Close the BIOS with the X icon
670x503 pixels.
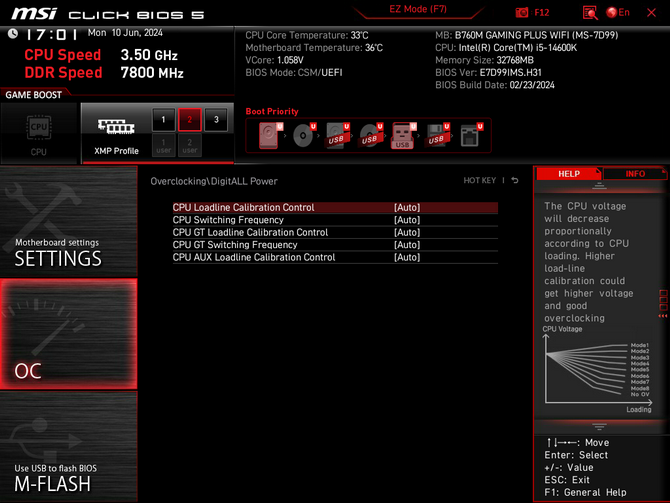click(x=651, y=12)
